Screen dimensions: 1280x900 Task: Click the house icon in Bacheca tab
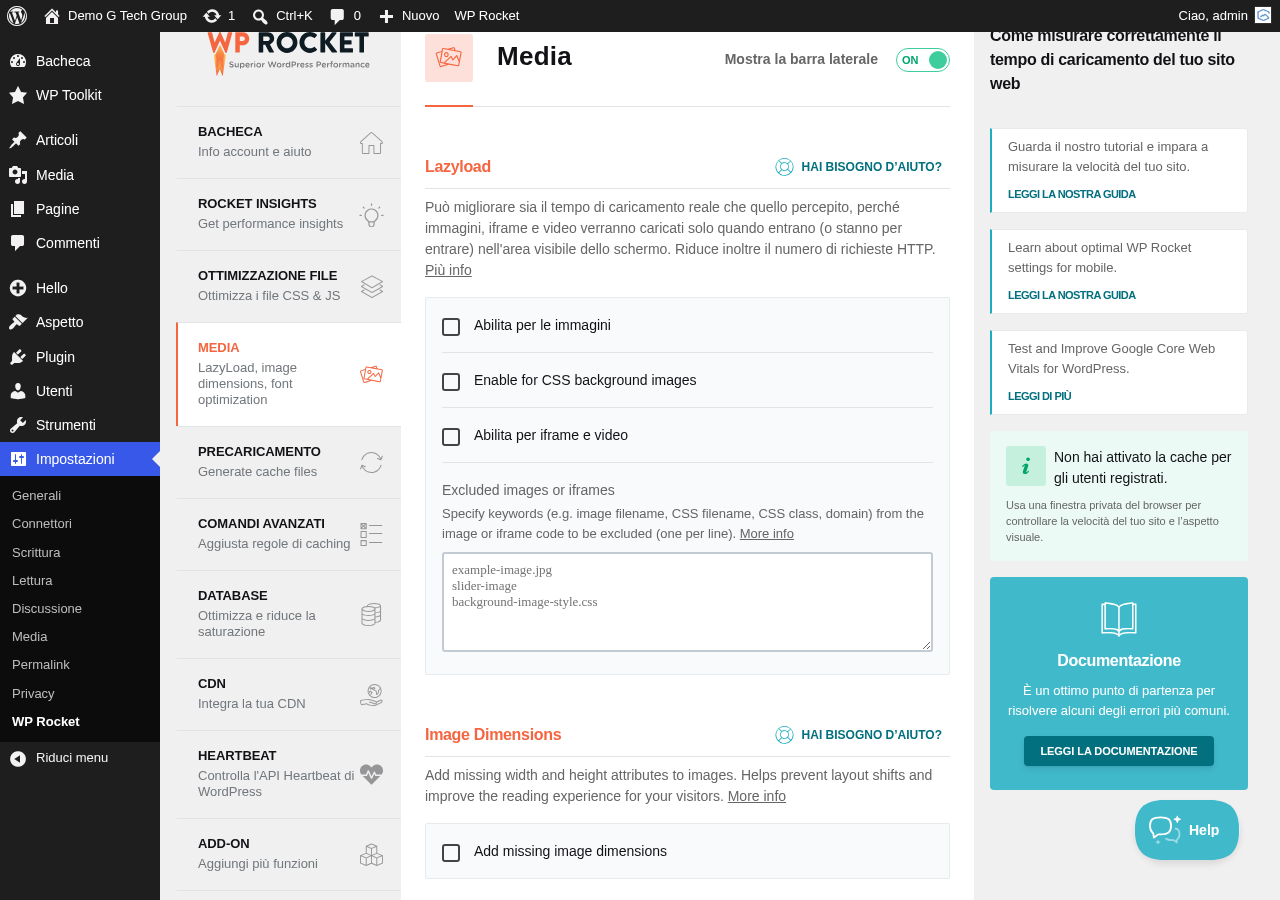(371, 143)
